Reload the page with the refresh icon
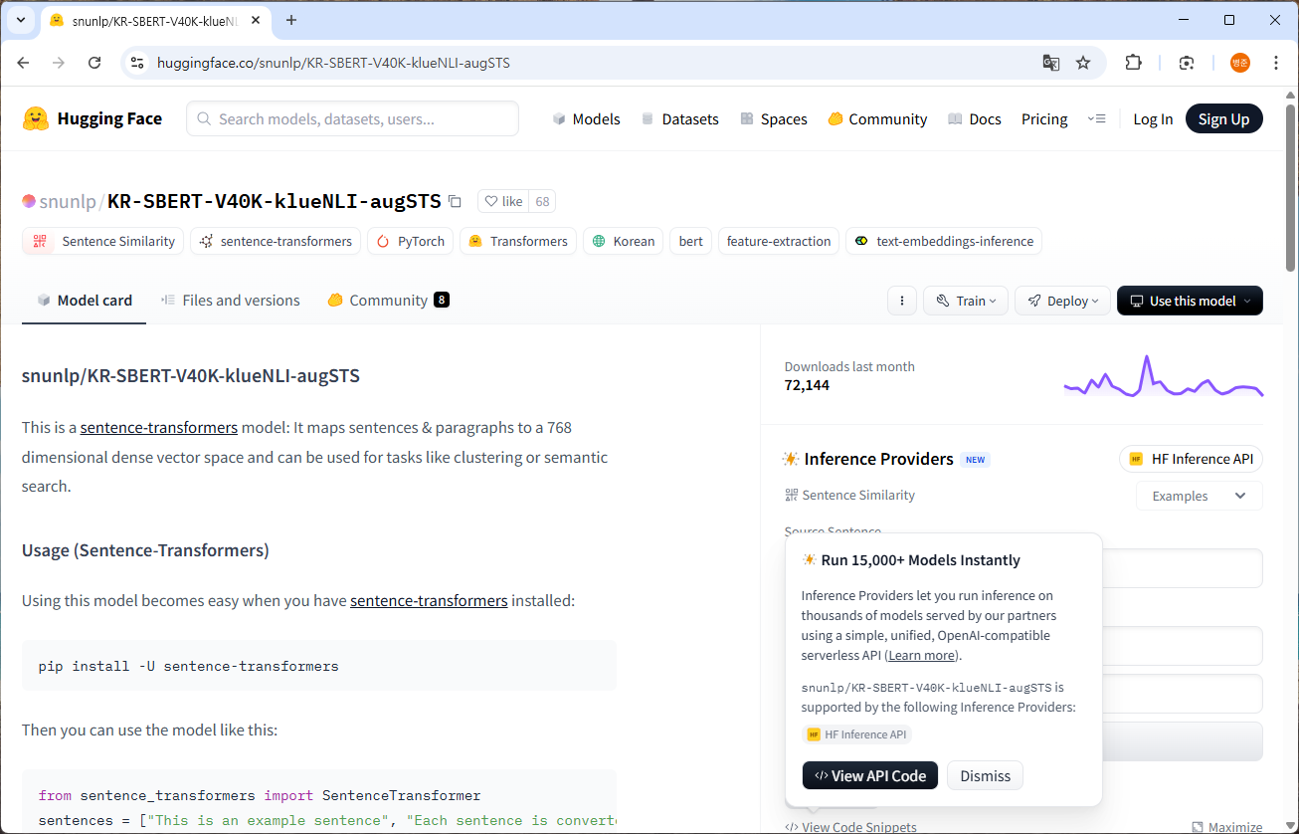 coord(94,63)
